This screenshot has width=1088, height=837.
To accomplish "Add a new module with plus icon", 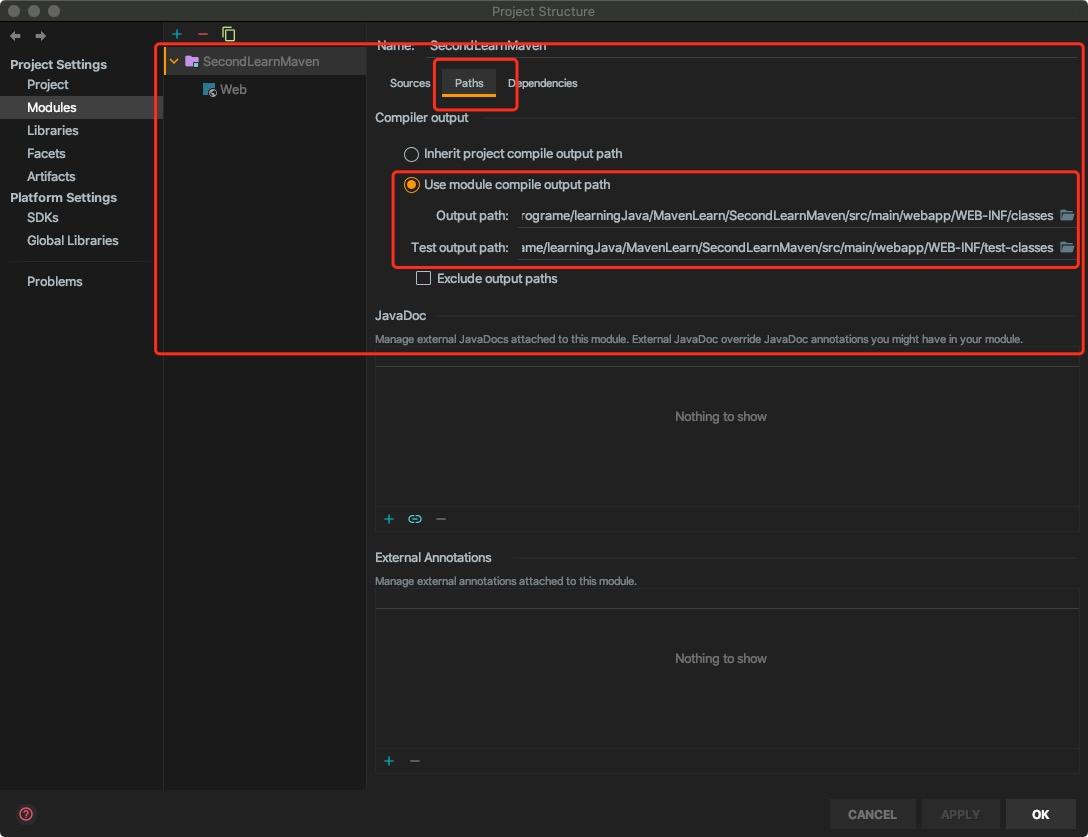I will 177,34.
